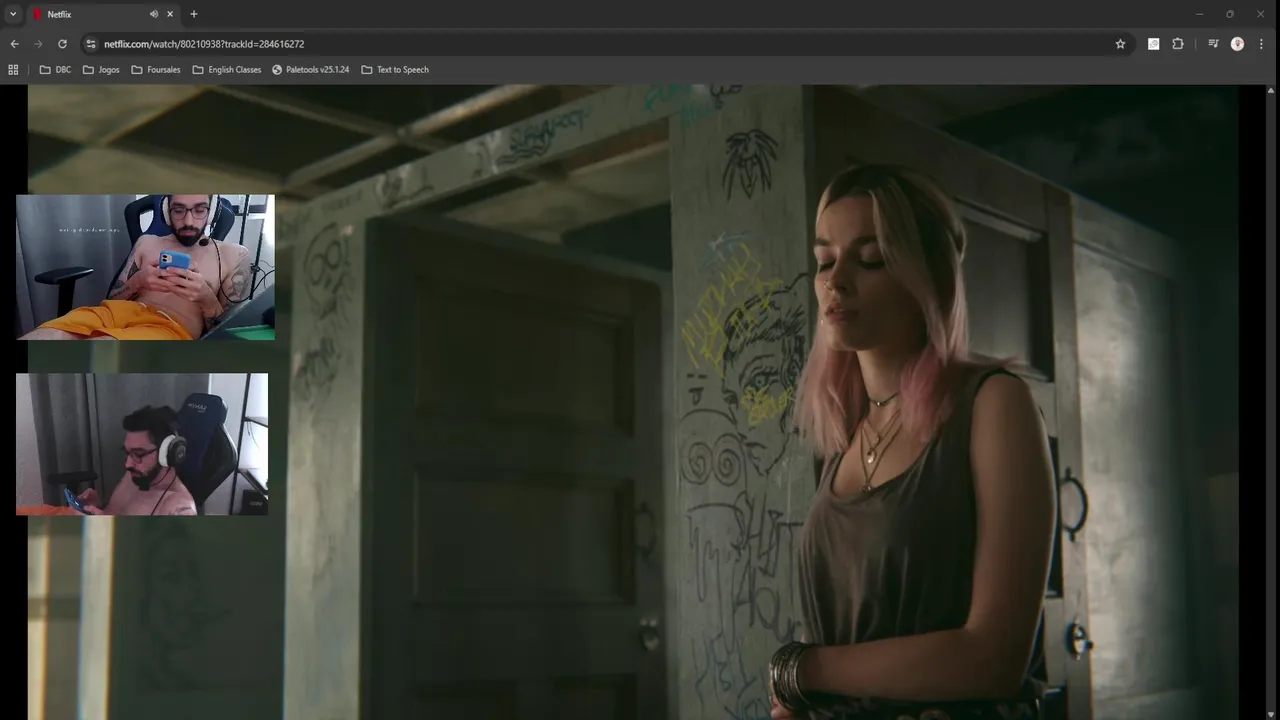Open the Extensions puzzle menu
The width and height of the screenshot is (1280, 720).
coord(1178,44)
